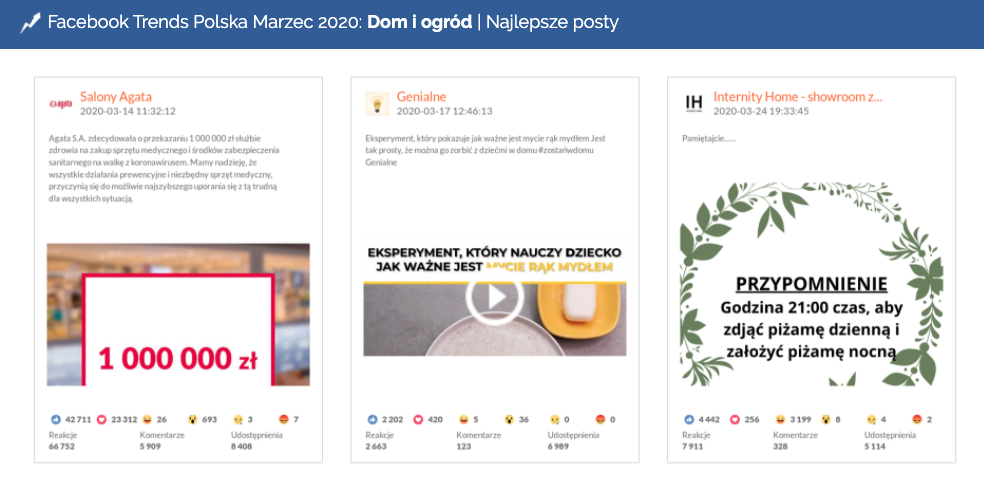Click the like reaction icon on Salony Agata post
Viewport: 984px width, 478px height.
[x=55, y=419]
